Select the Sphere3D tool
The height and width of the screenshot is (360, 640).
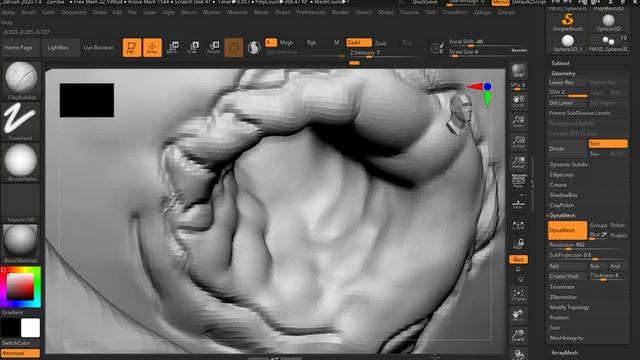[x=608, y=22]
